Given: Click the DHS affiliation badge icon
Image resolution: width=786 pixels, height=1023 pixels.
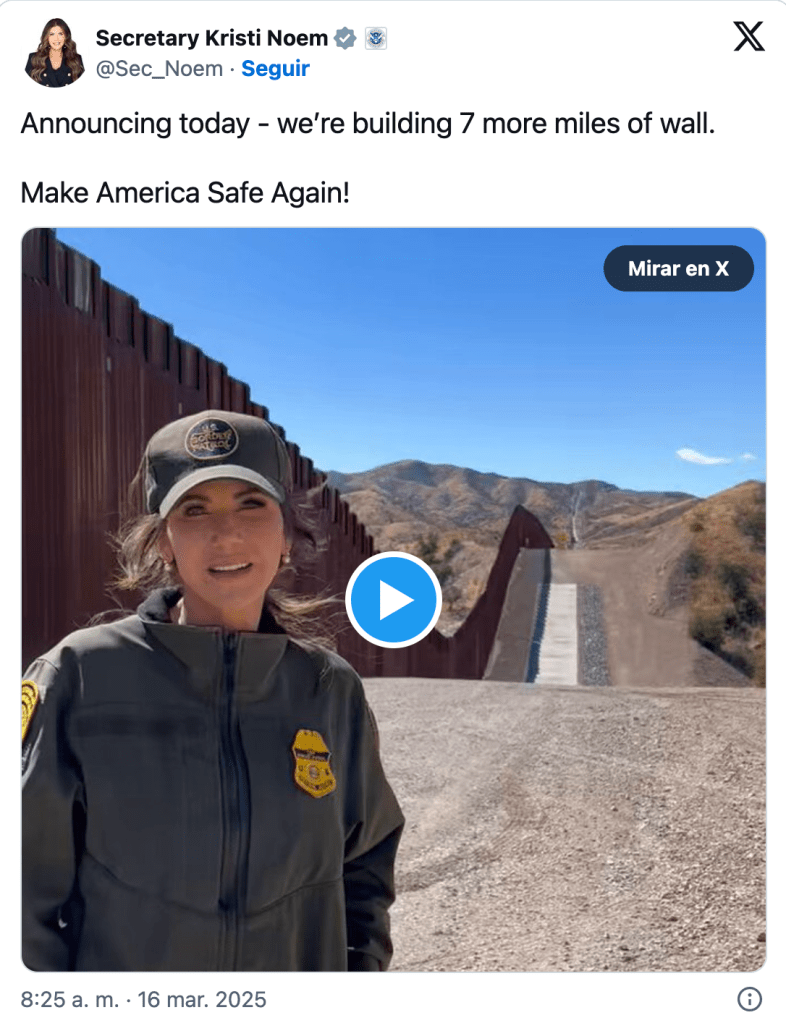Looking at the screenshot, I should [x=376, y=38].
